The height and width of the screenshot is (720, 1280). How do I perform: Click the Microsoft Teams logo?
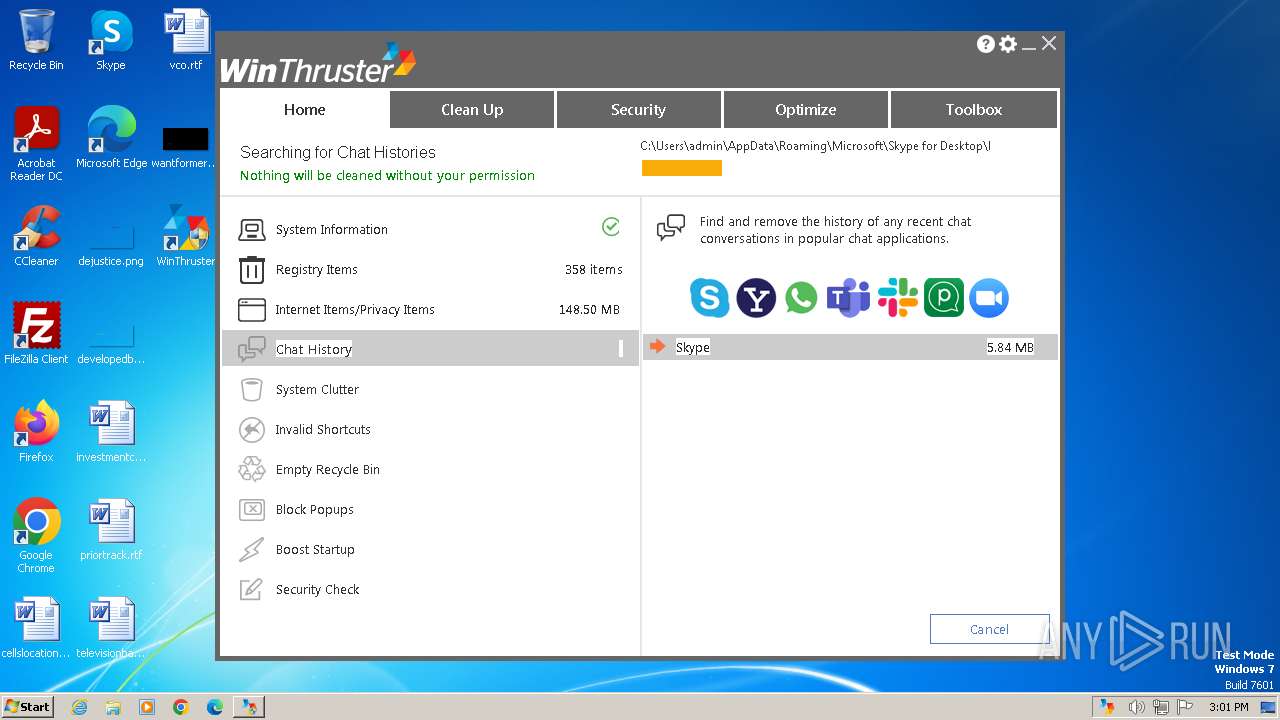[849, 298]
